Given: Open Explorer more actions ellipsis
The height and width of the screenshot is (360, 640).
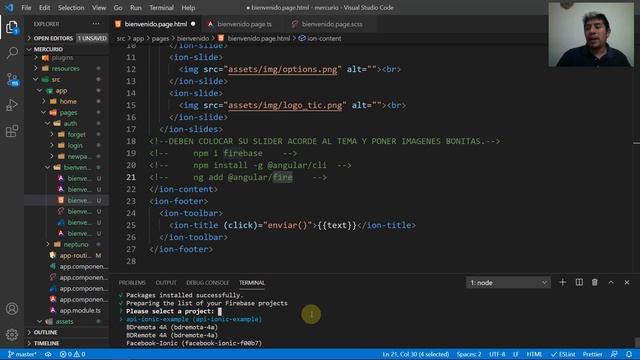Looking at the screenshot, I should [x=96, y=24].
